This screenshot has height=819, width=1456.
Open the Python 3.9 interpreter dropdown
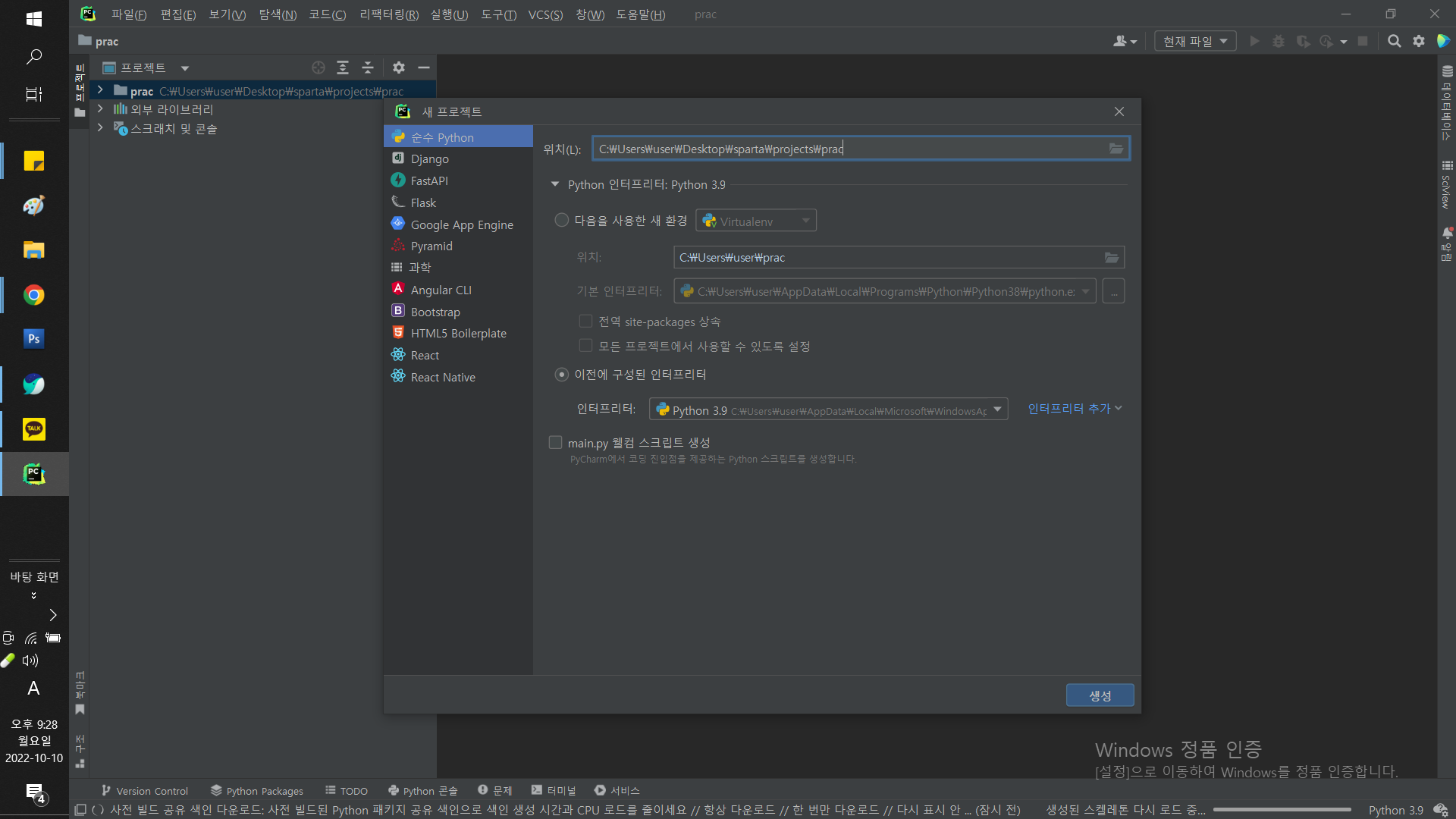point(828,409)
